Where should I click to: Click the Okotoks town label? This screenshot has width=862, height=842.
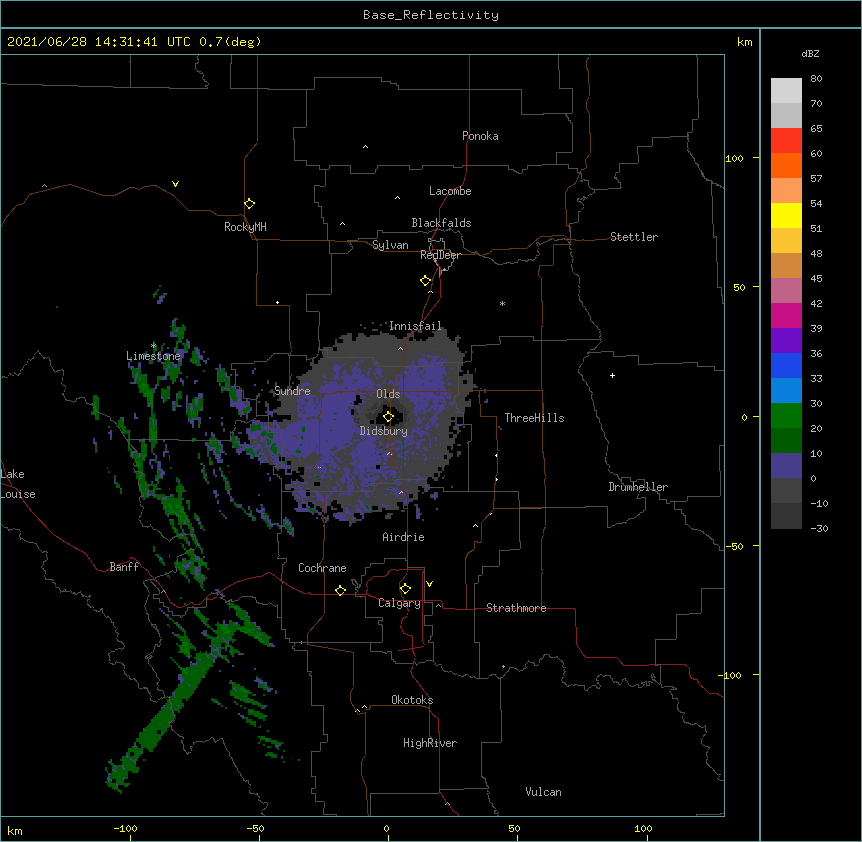412,700
